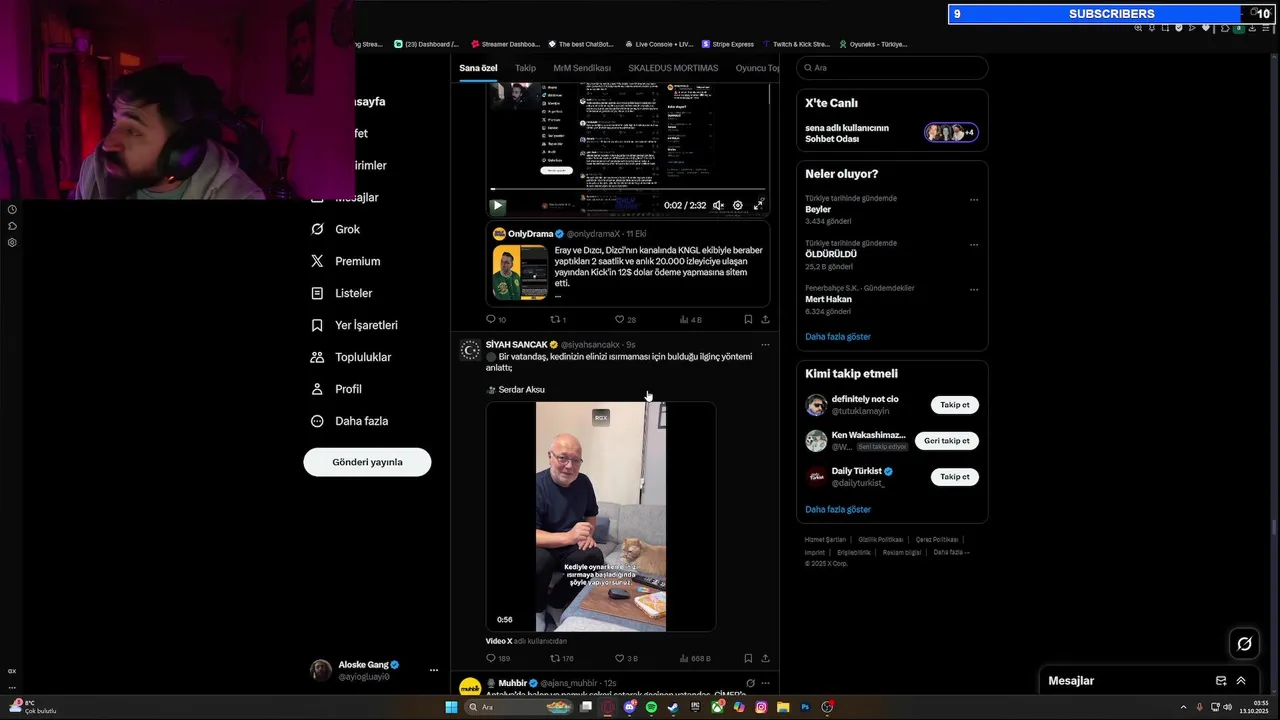Open Muhbir post options menu

click(x=765, y=683)
